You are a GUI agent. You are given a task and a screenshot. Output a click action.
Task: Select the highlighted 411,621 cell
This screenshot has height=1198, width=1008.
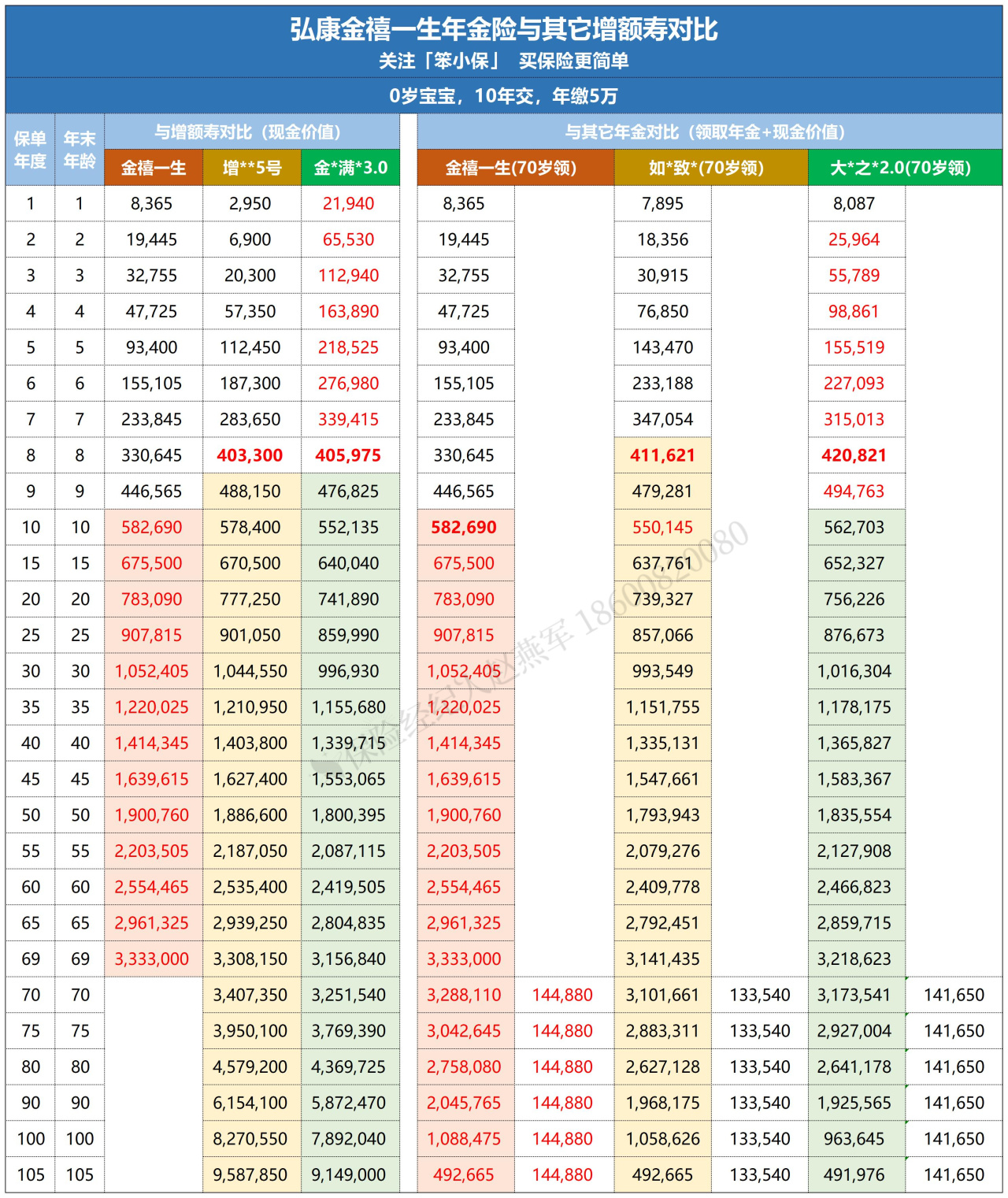point(662,455)
